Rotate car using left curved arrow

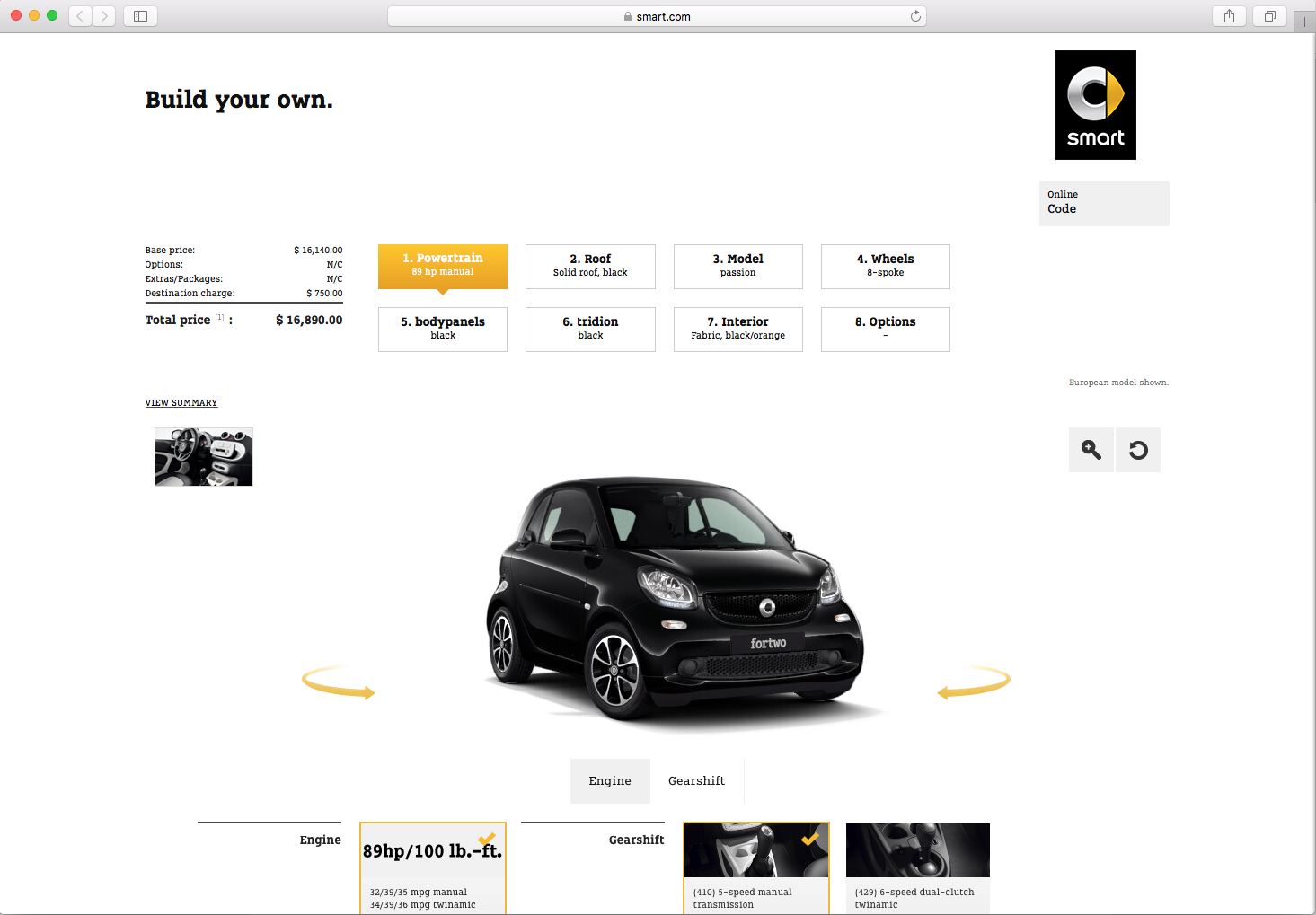339,682
